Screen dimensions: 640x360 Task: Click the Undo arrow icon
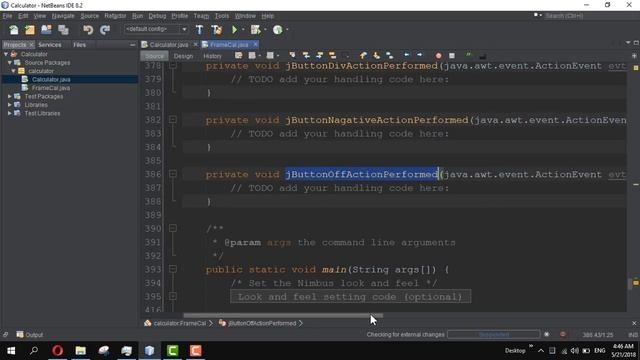point(88,29)
